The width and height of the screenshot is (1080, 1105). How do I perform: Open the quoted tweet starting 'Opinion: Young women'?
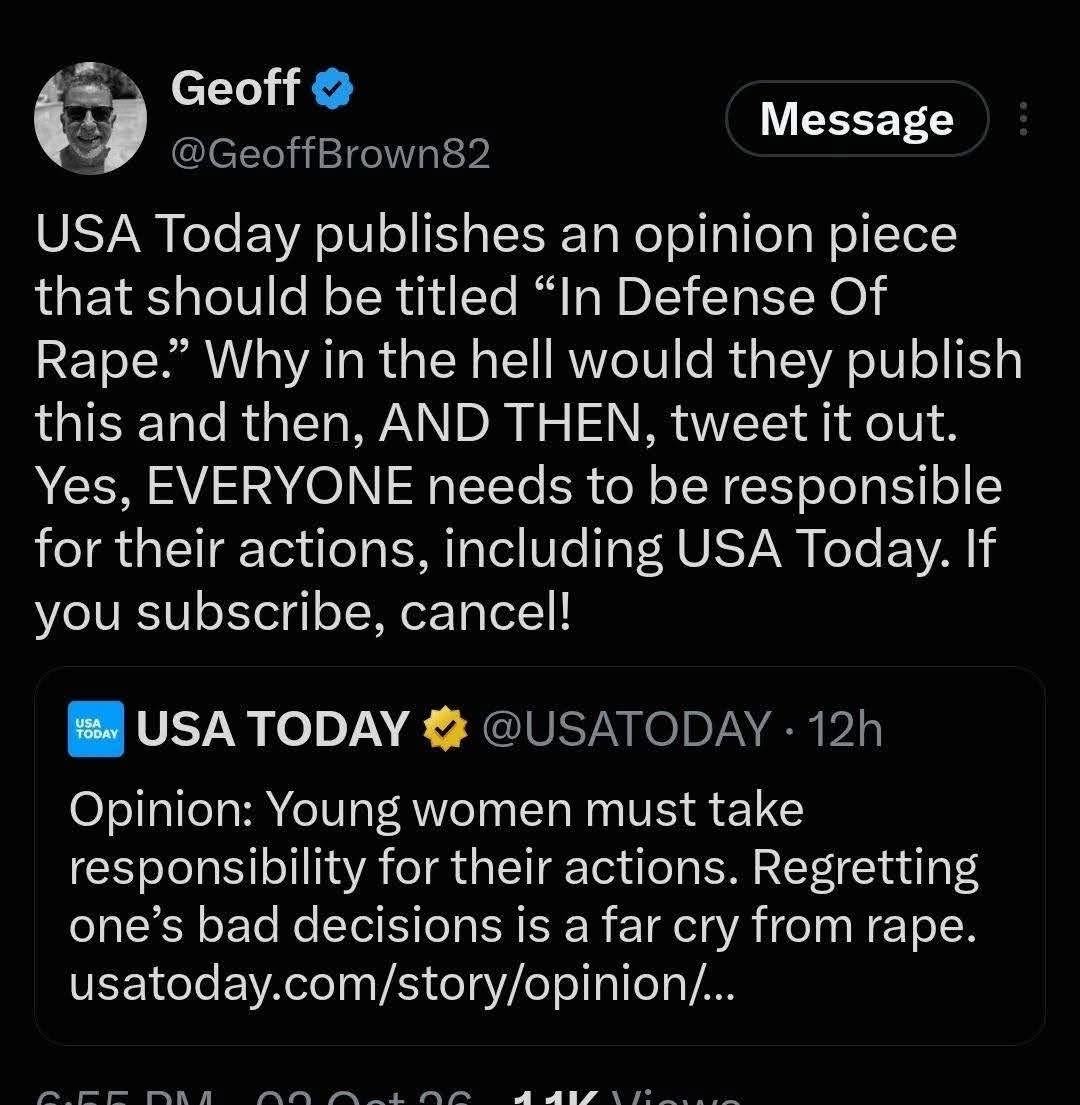coord(540,856)
